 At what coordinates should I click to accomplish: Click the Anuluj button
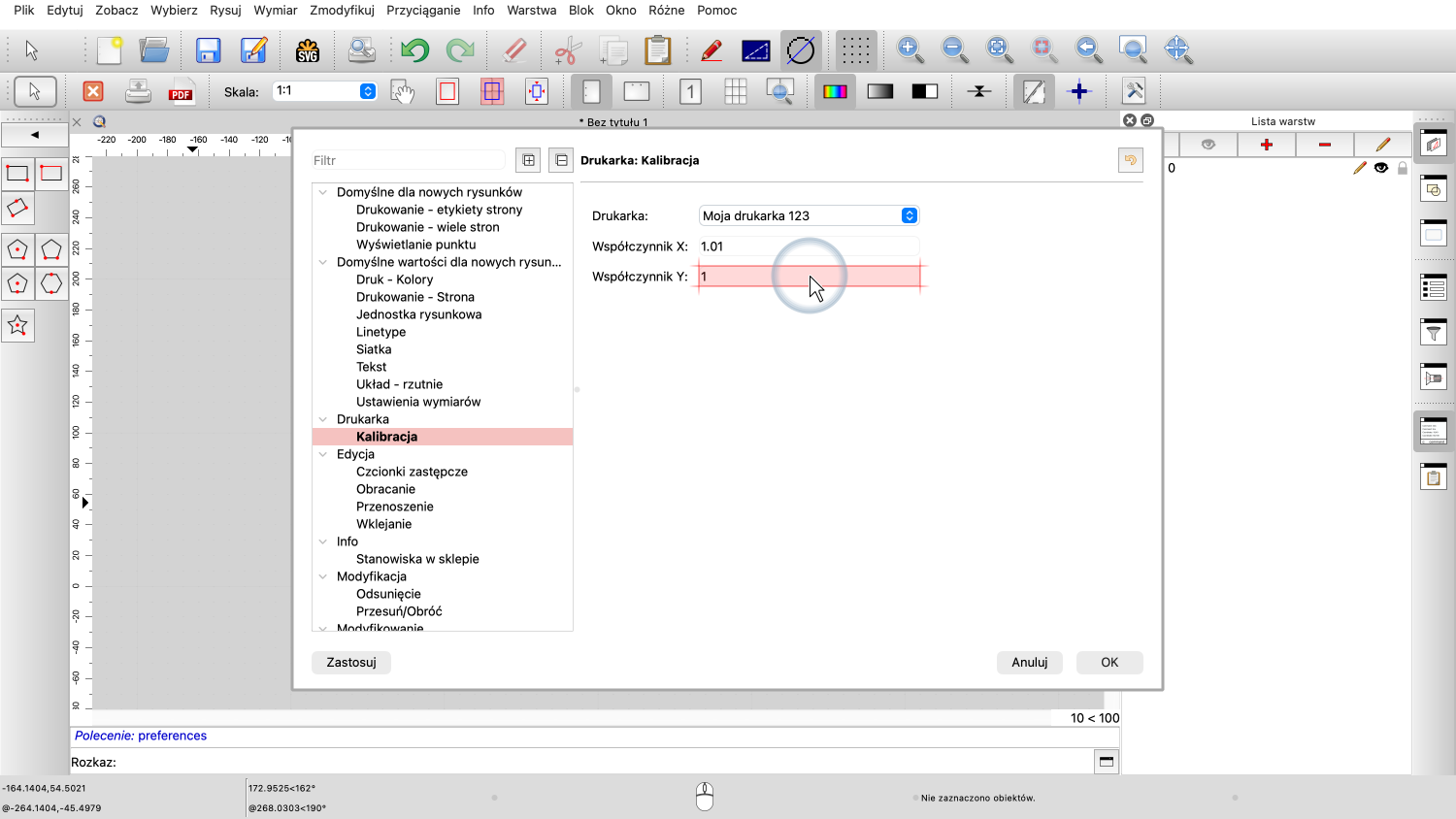click(x=1030, y=662)
